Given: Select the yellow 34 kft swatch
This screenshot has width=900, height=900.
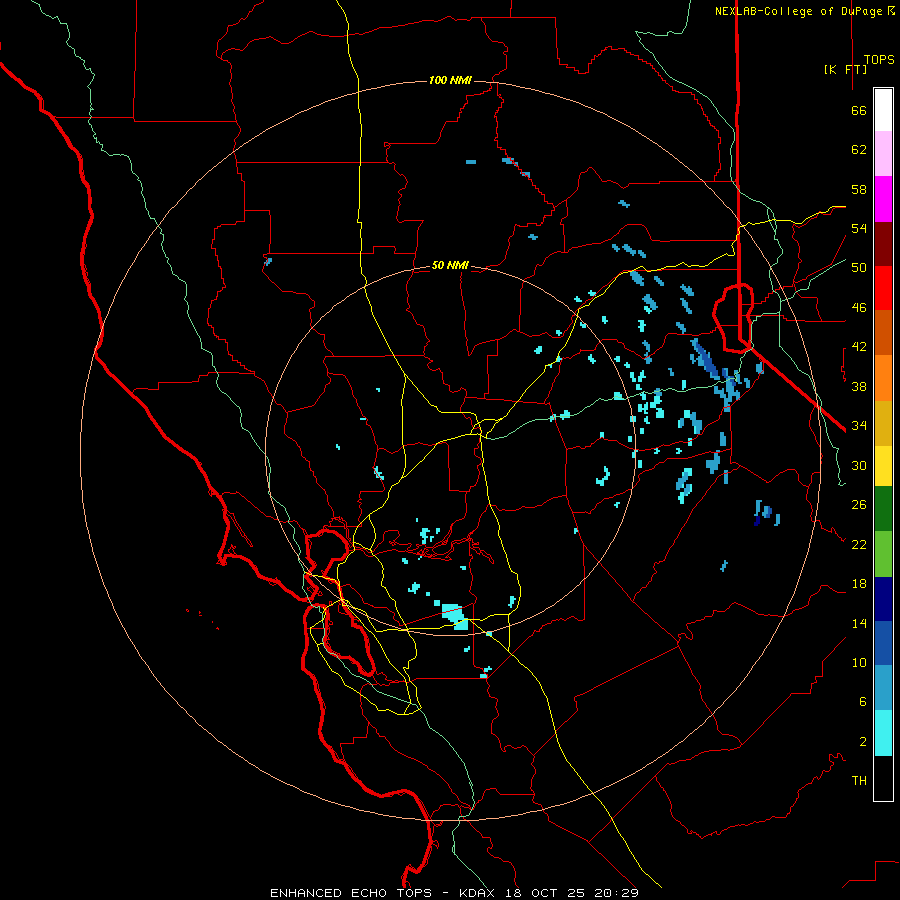Looking at the screenshot, I should (x=883, y=466).
